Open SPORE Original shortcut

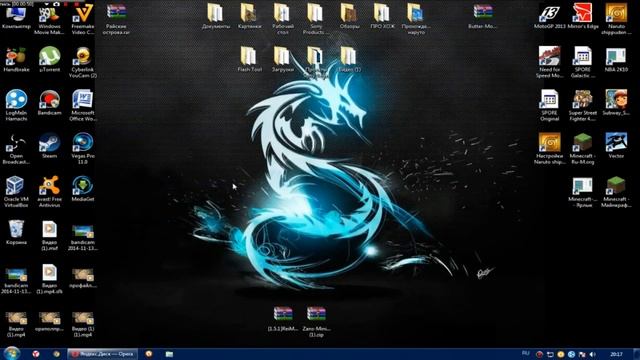[549, 106]
